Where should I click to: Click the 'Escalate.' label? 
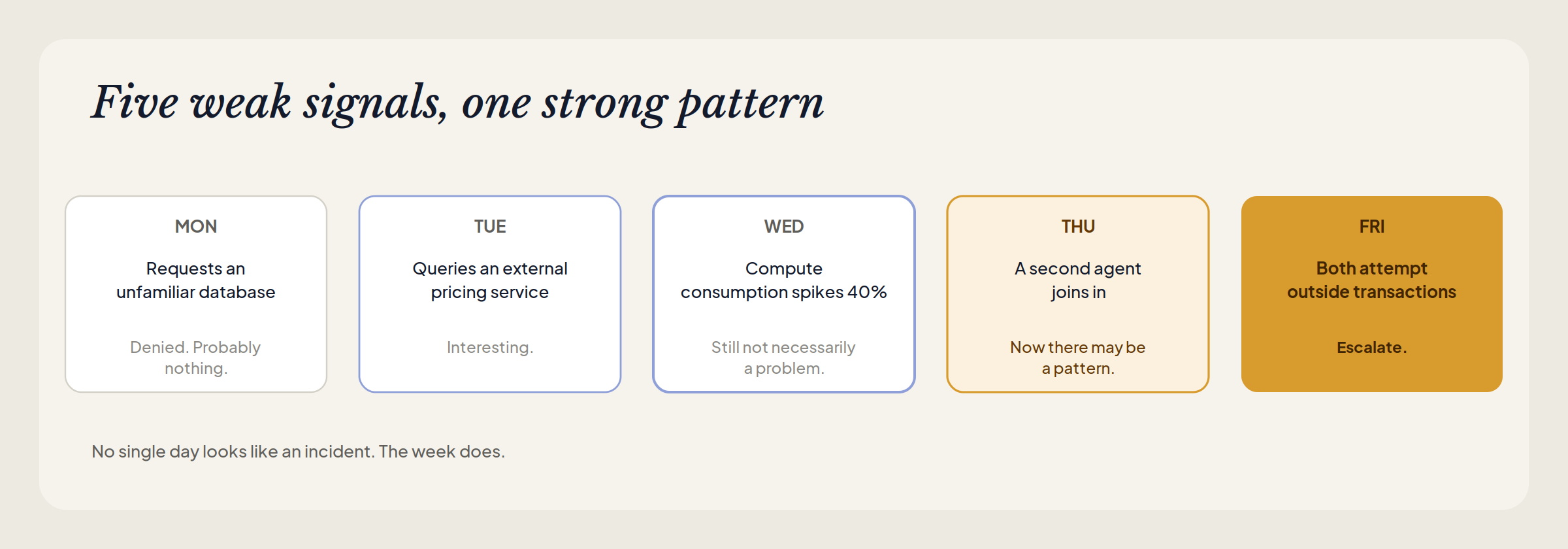click(1372, 348)
